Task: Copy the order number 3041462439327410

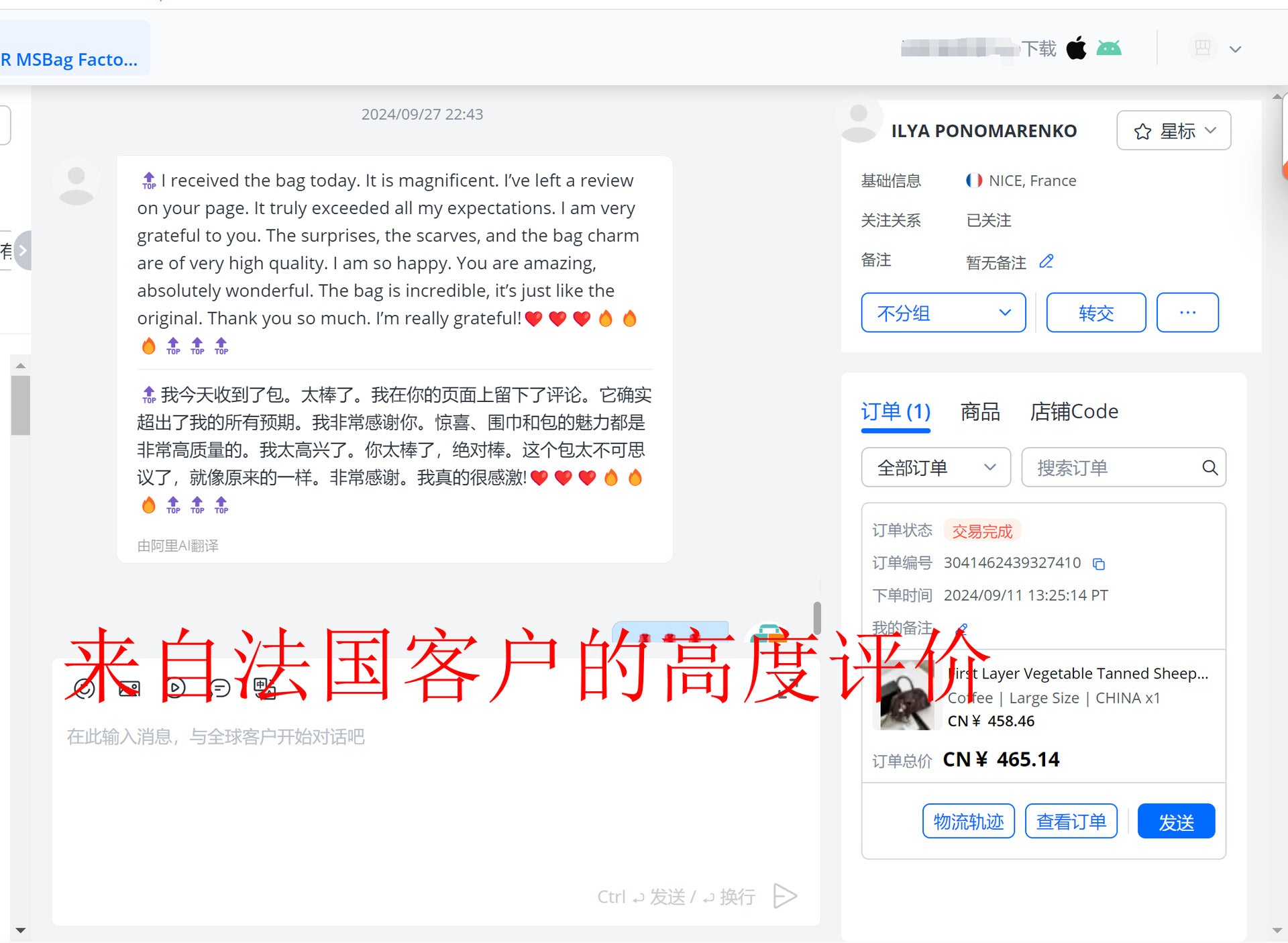Action: pos(1099,564)
